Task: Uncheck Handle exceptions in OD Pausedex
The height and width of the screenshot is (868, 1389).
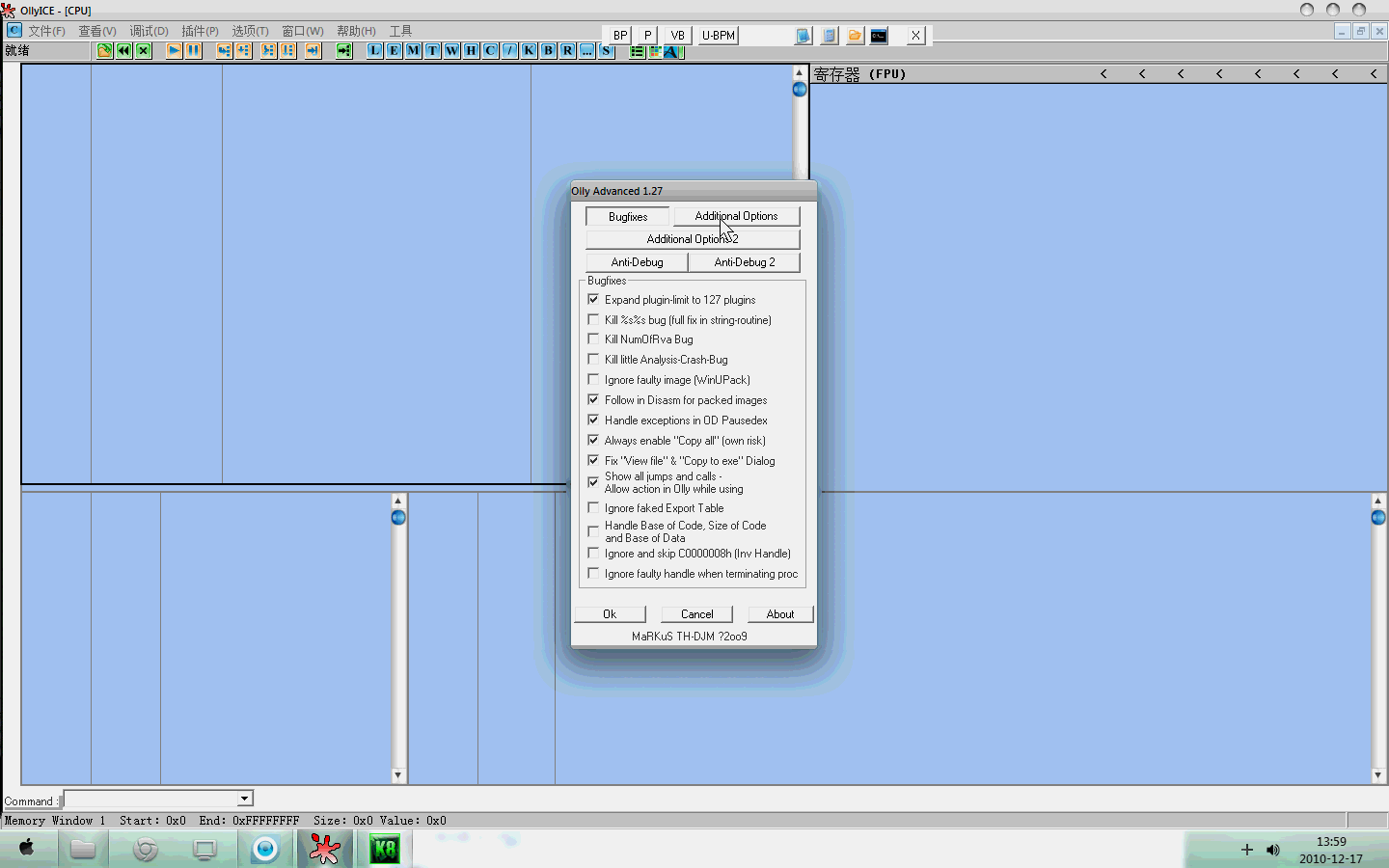Action: (x=593, y=420)
